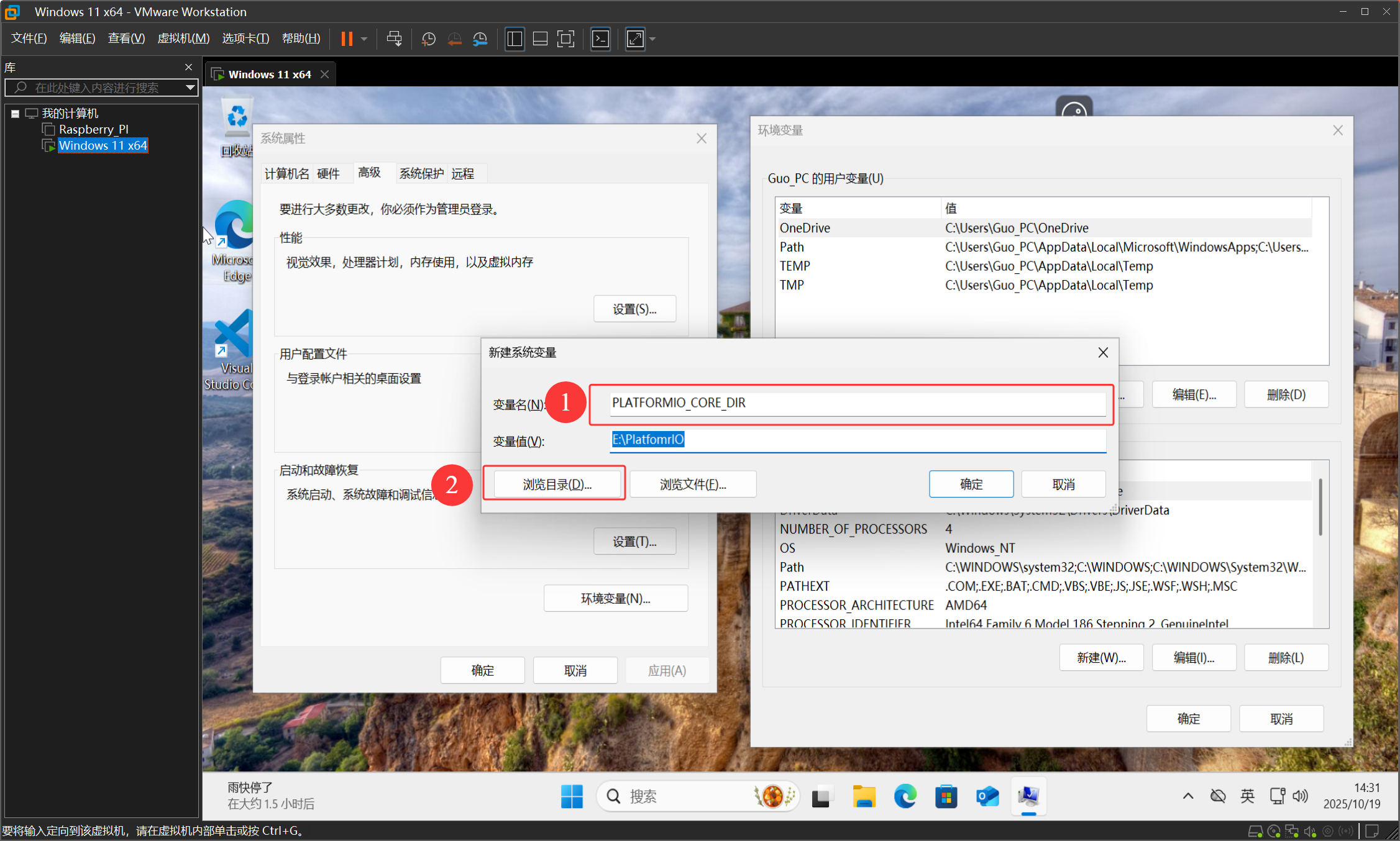Click 设置(S)... in the performance section

634,309
